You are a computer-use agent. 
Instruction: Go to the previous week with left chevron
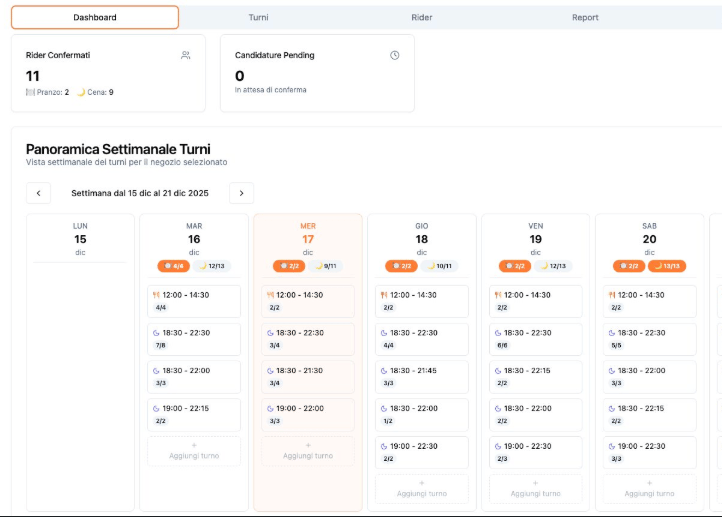pos(38,193)
